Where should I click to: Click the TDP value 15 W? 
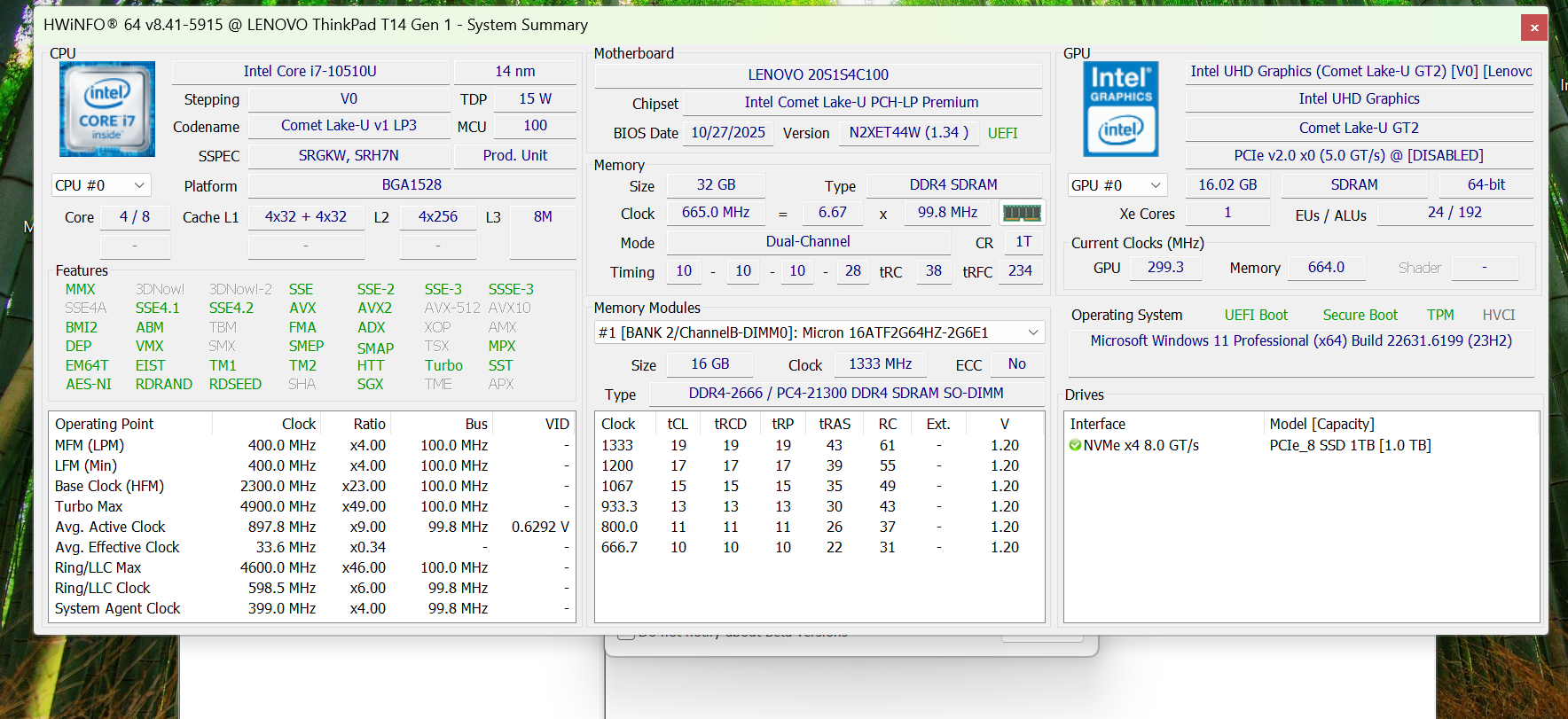(536, 98)
